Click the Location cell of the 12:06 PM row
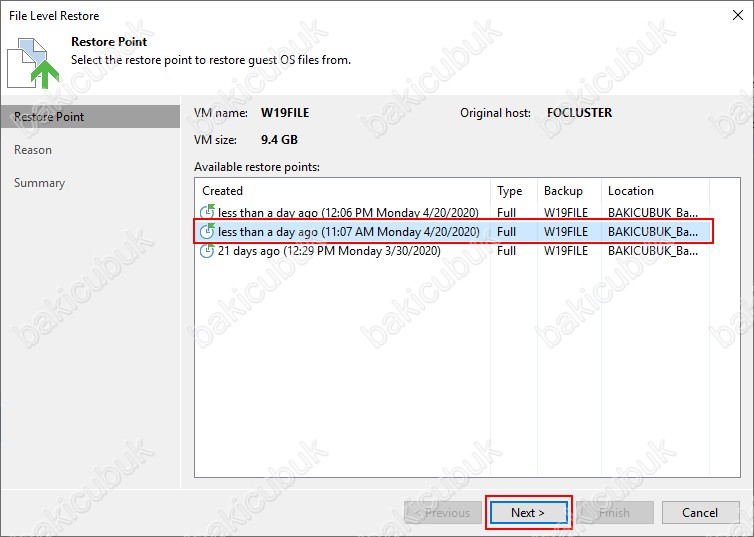The height and width of the screenshot is (537, 754). 652,211
